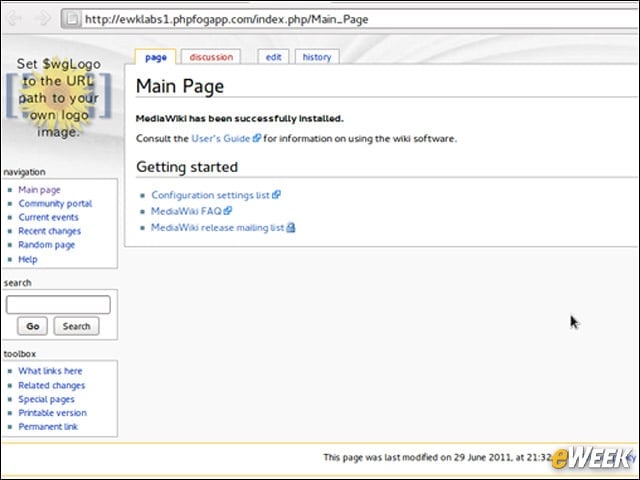Select the page tab
Screen dimensions: 640x480
pyautogui.click(x=156, y=57)
